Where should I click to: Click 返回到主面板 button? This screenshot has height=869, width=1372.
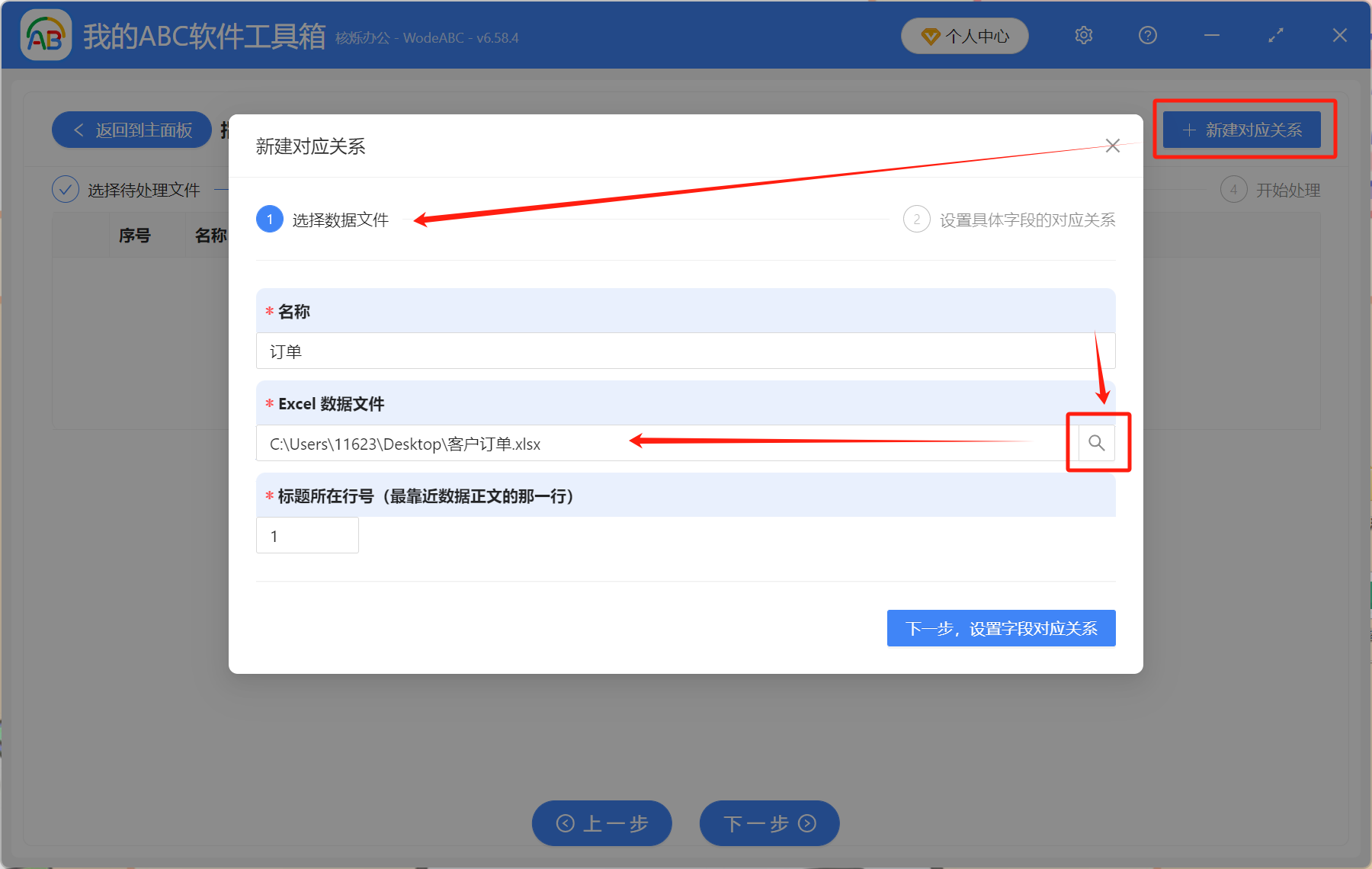[x=131, y=130]
